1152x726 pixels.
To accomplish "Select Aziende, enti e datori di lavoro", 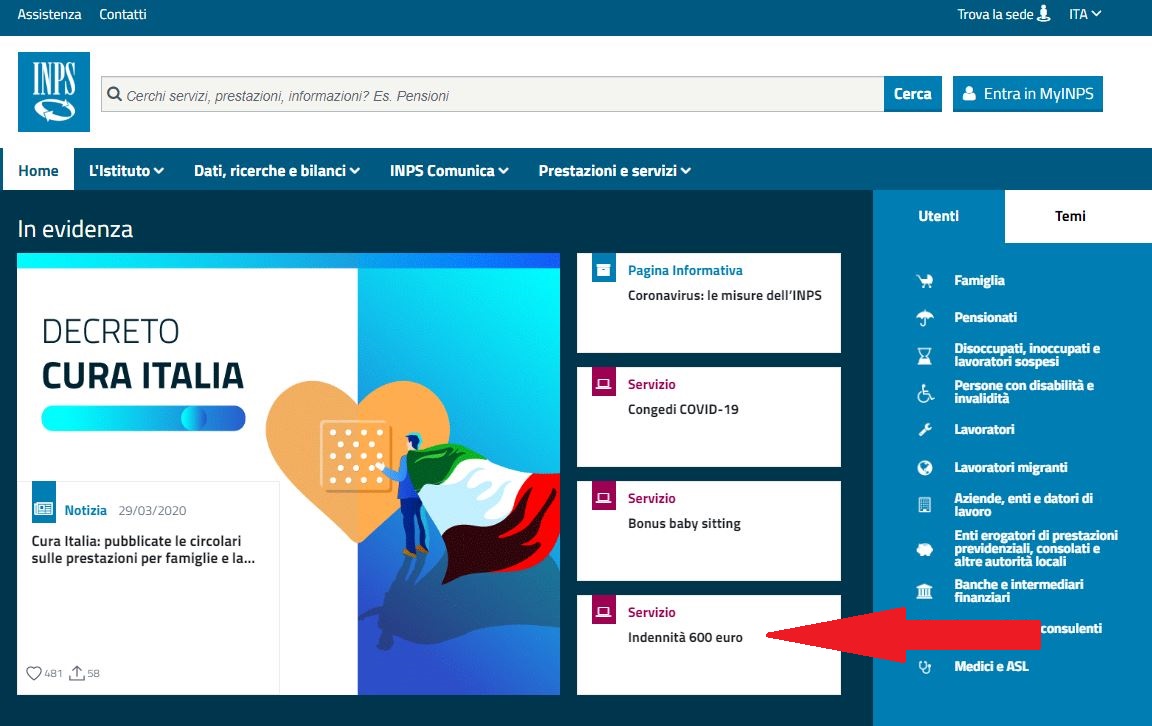I will 1023,505.
